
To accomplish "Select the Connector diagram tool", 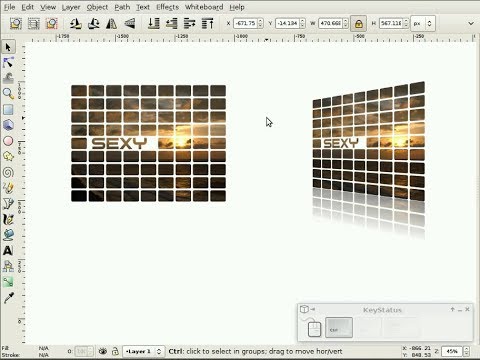I will tap(8, 266).
